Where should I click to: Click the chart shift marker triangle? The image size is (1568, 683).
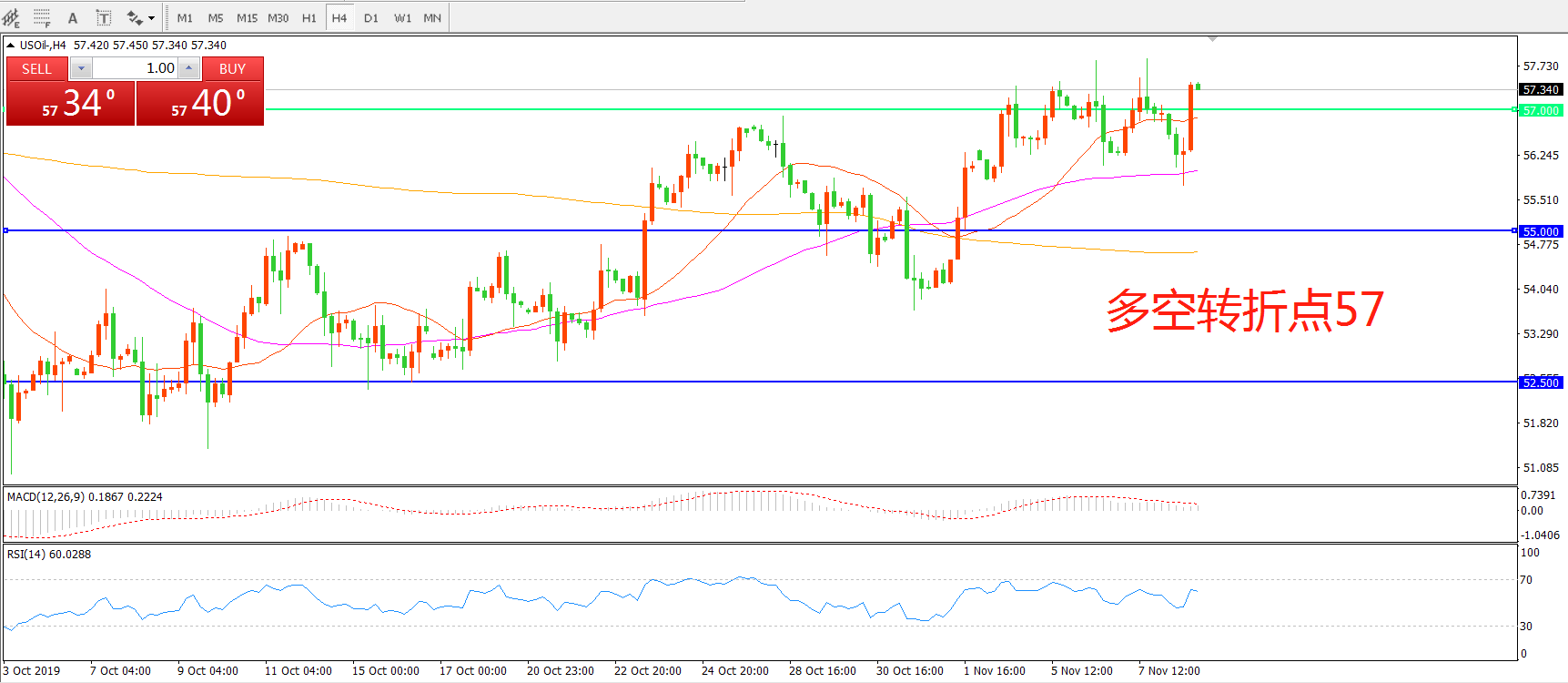click(x=1212, y=39)
